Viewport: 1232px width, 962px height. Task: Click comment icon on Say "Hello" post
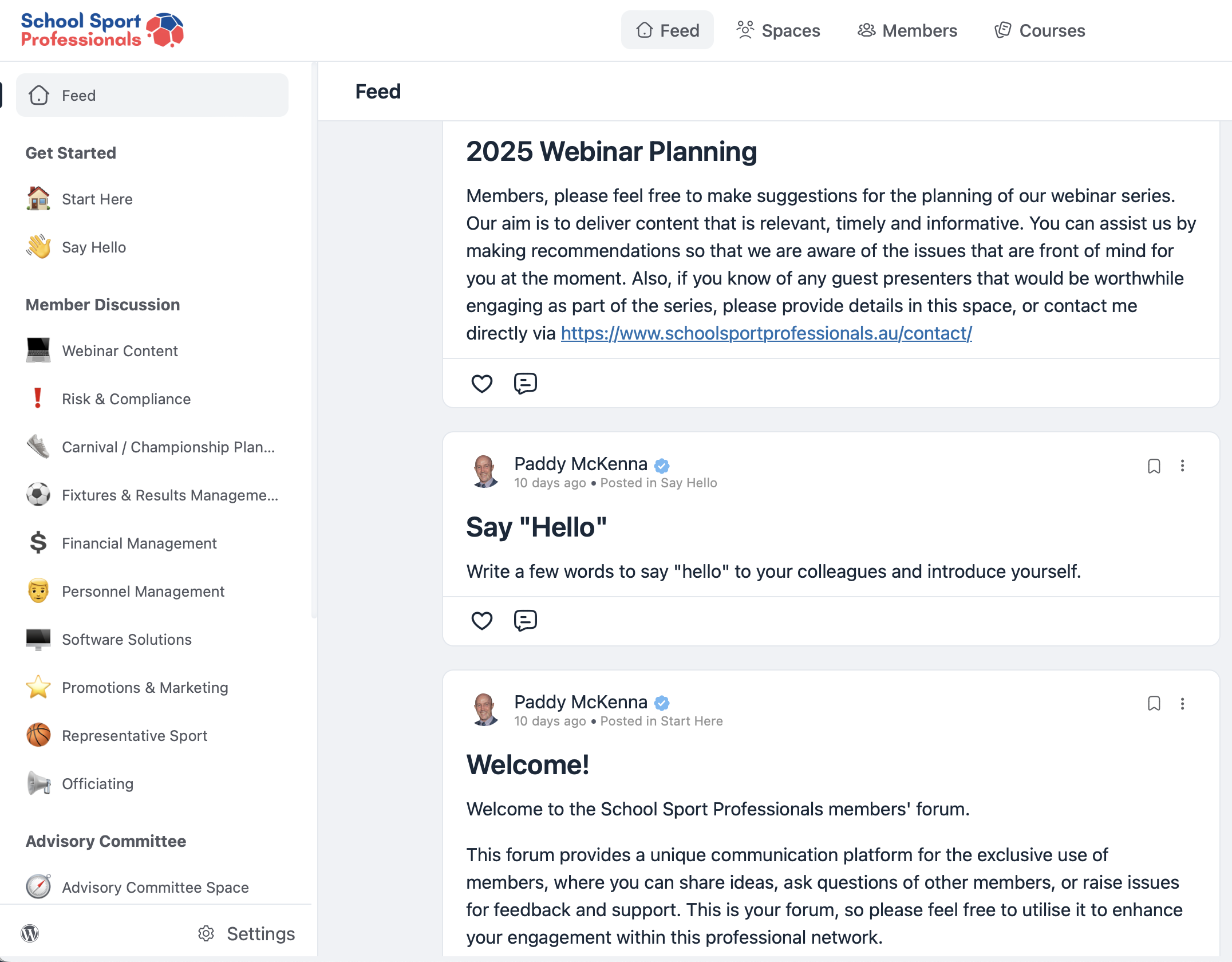click(525, 621)
